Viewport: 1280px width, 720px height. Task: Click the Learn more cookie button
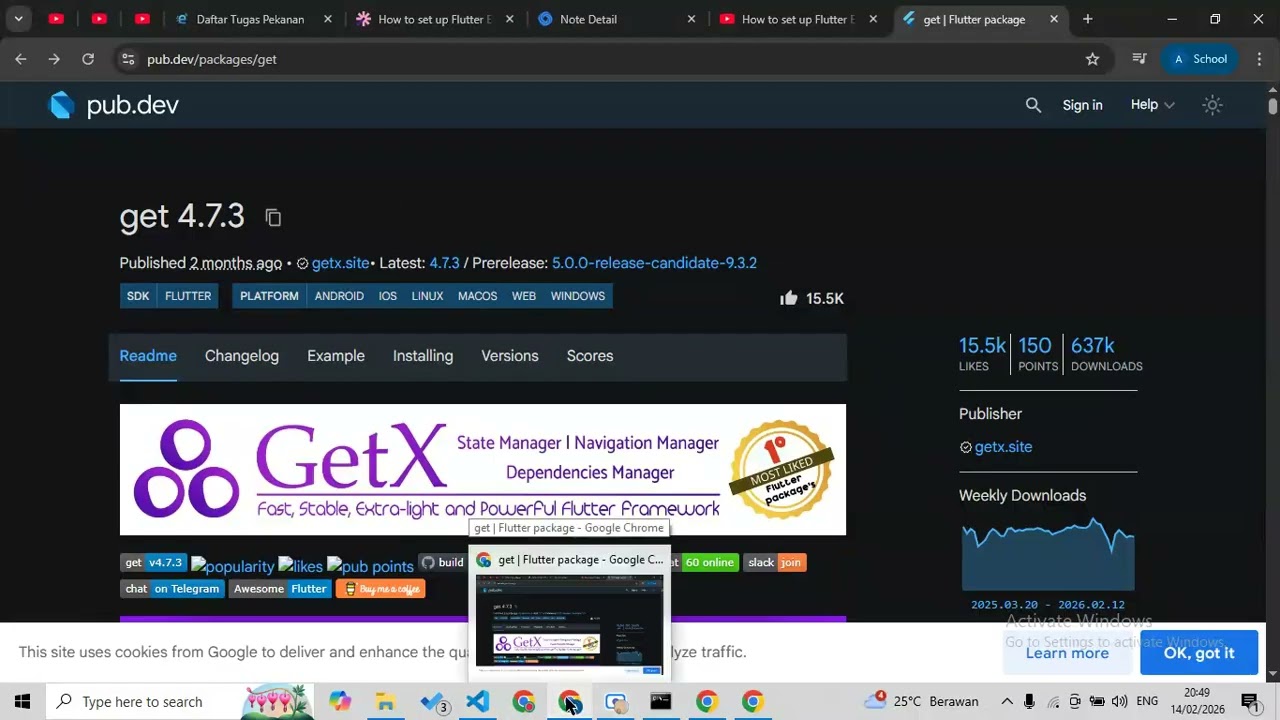coord(1067,653)
